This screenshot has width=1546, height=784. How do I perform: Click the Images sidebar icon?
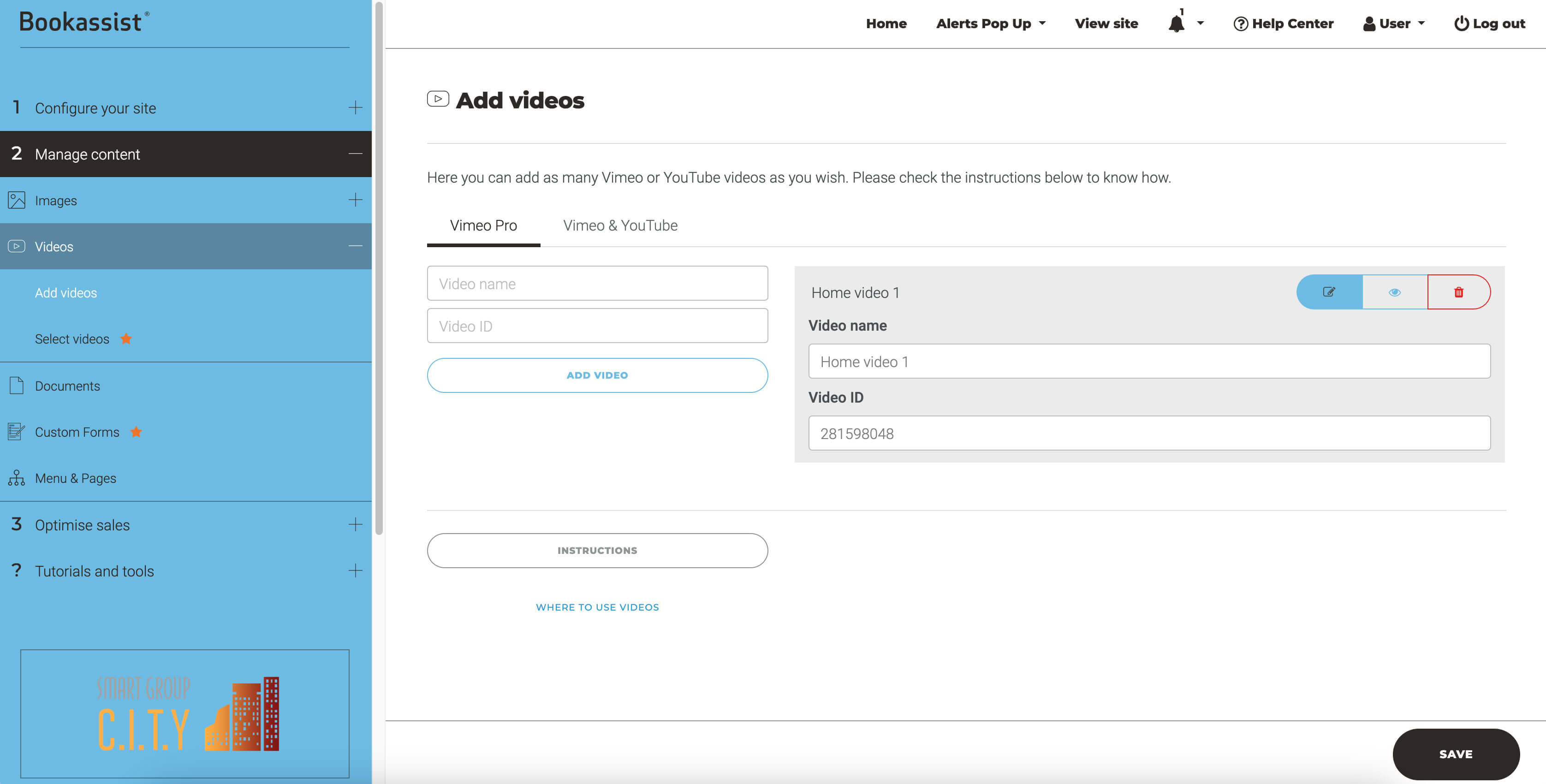tap(16, 200)
